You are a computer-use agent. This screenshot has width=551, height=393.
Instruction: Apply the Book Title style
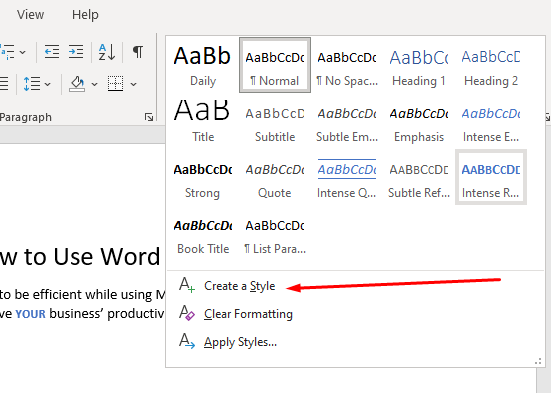[203, 233]
